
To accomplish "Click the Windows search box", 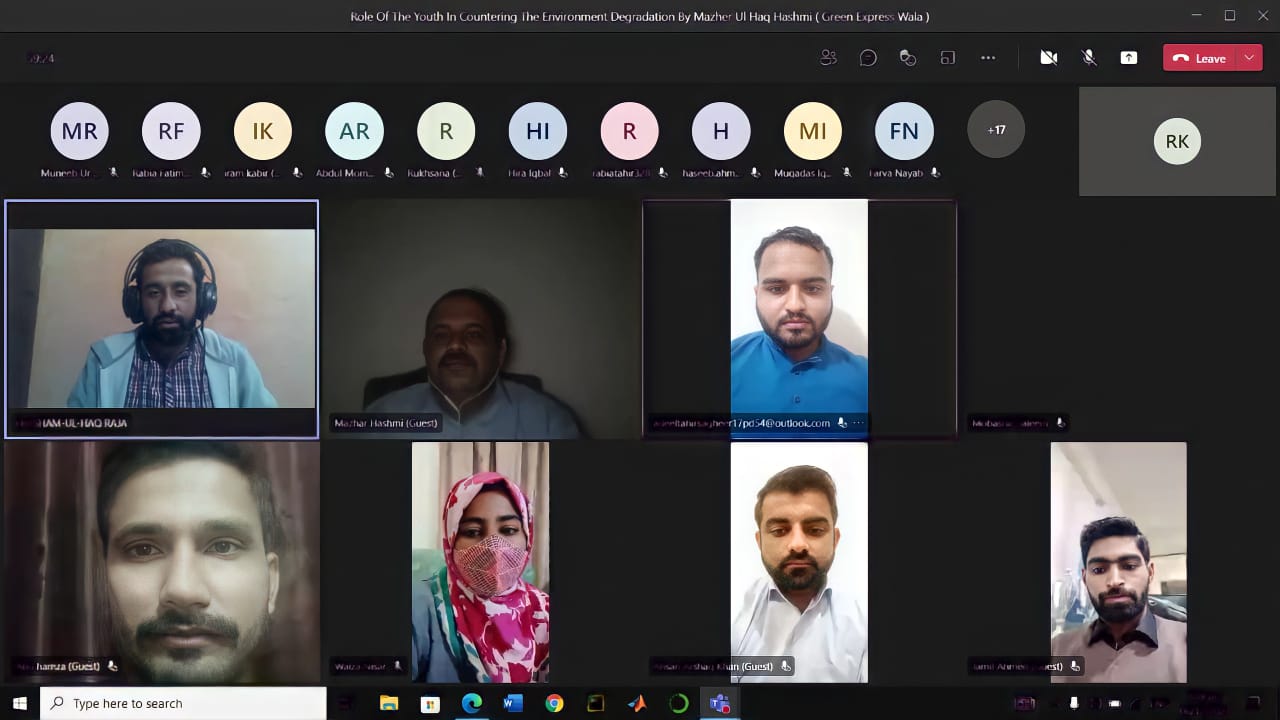I will [183, 703].
